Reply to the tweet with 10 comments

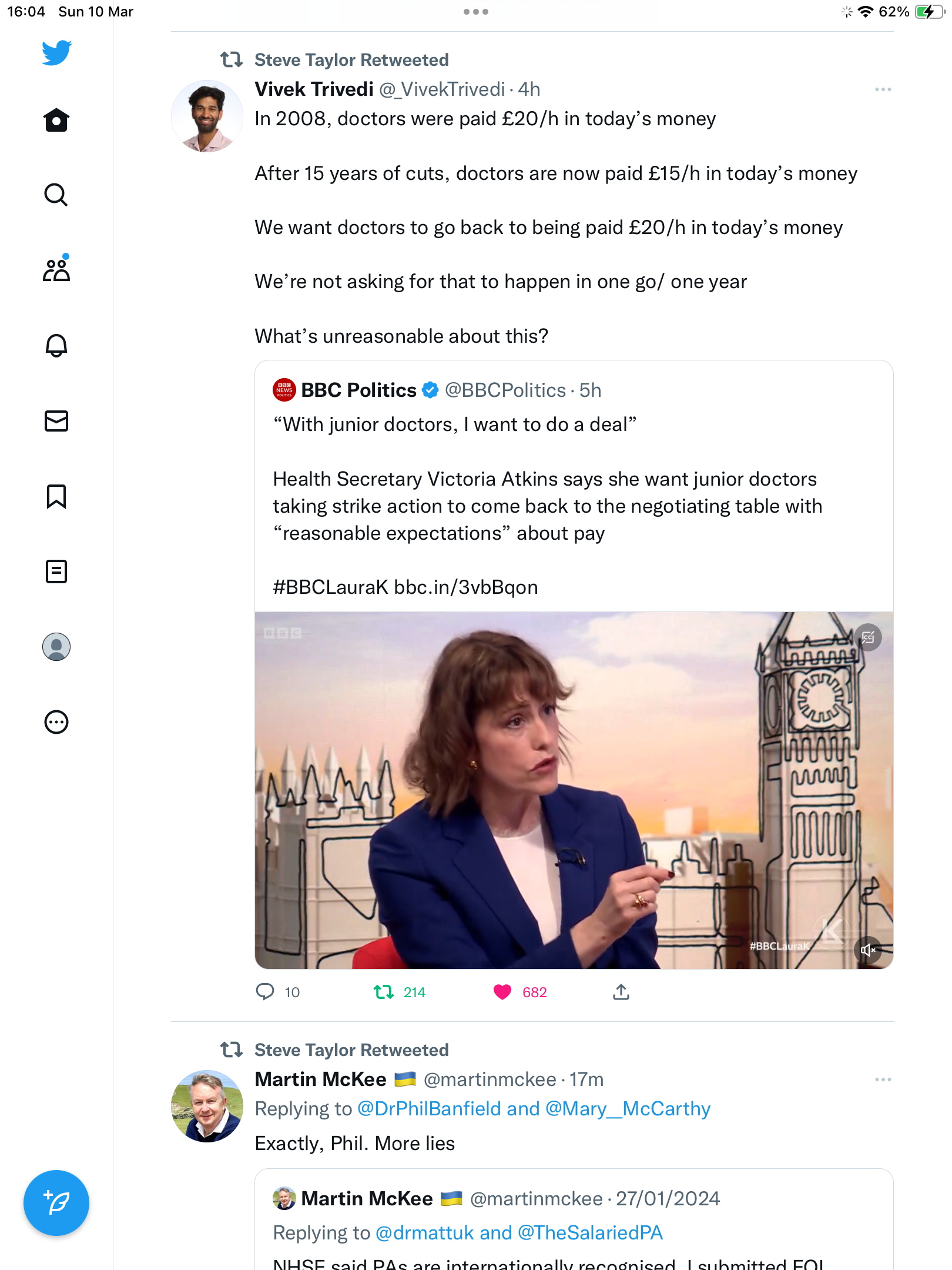(265, 992)
